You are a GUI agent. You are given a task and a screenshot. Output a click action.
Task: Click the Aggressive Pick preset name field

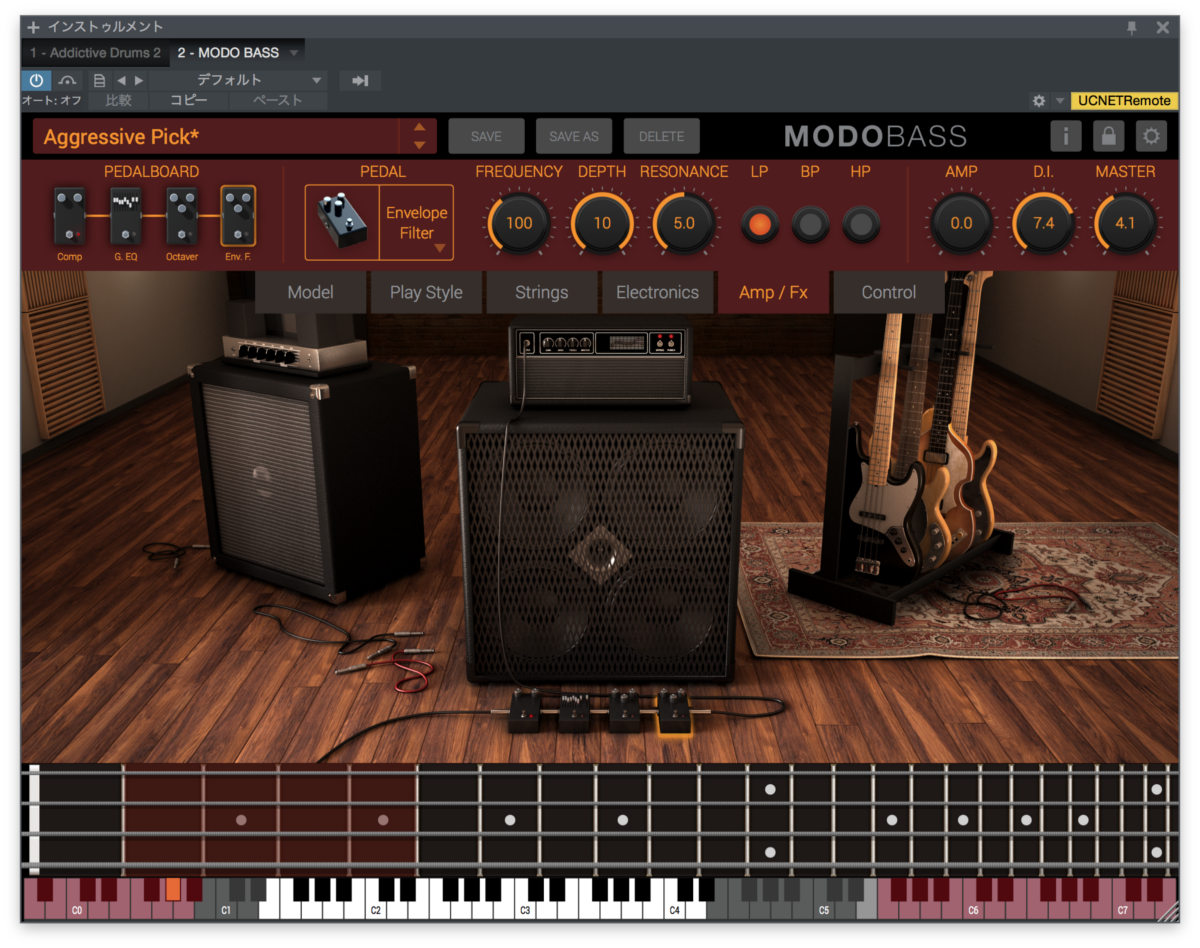click(x=216, y=136)
